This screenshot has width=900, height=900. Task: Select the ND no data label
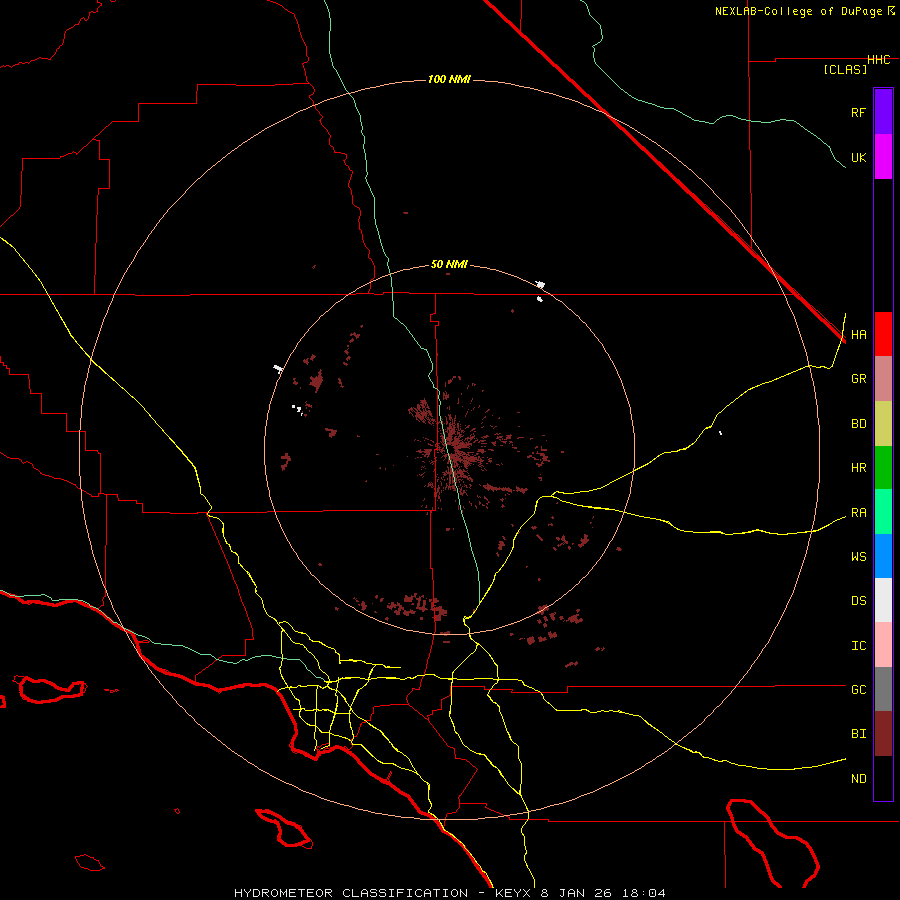point(858,778)
